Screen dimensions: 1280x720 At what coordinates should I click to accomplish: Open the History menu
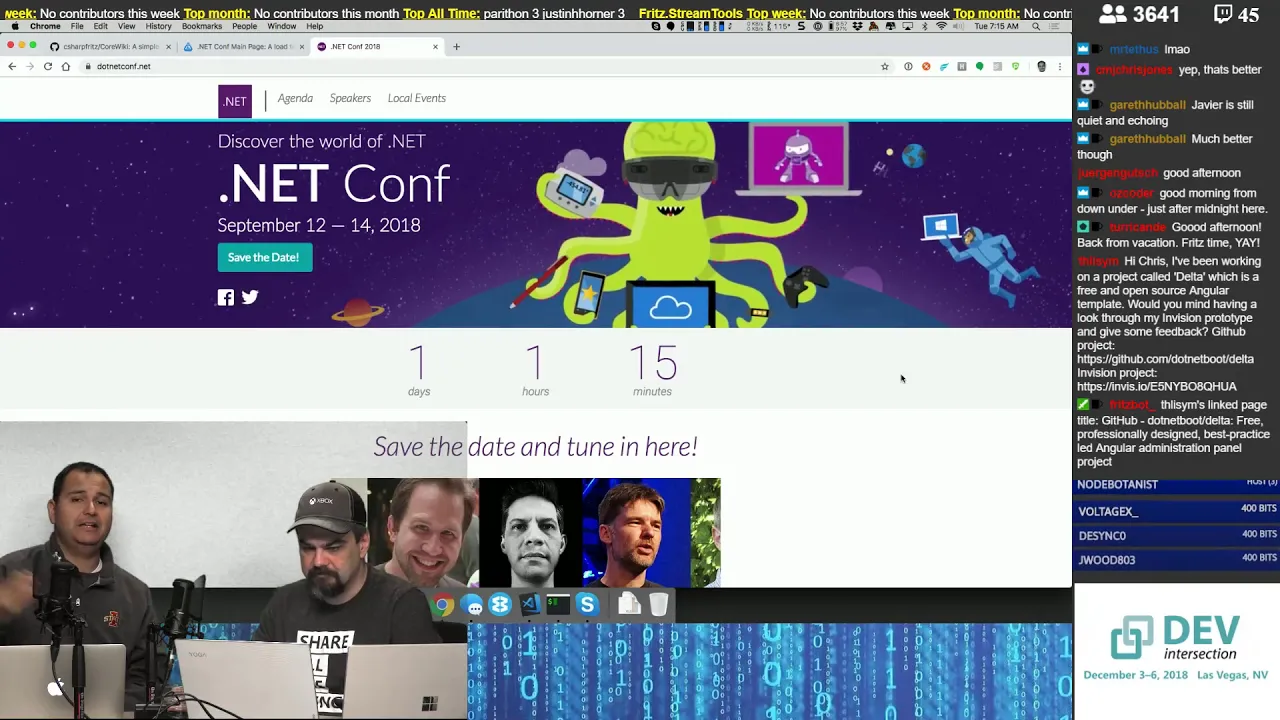[159, 26]
